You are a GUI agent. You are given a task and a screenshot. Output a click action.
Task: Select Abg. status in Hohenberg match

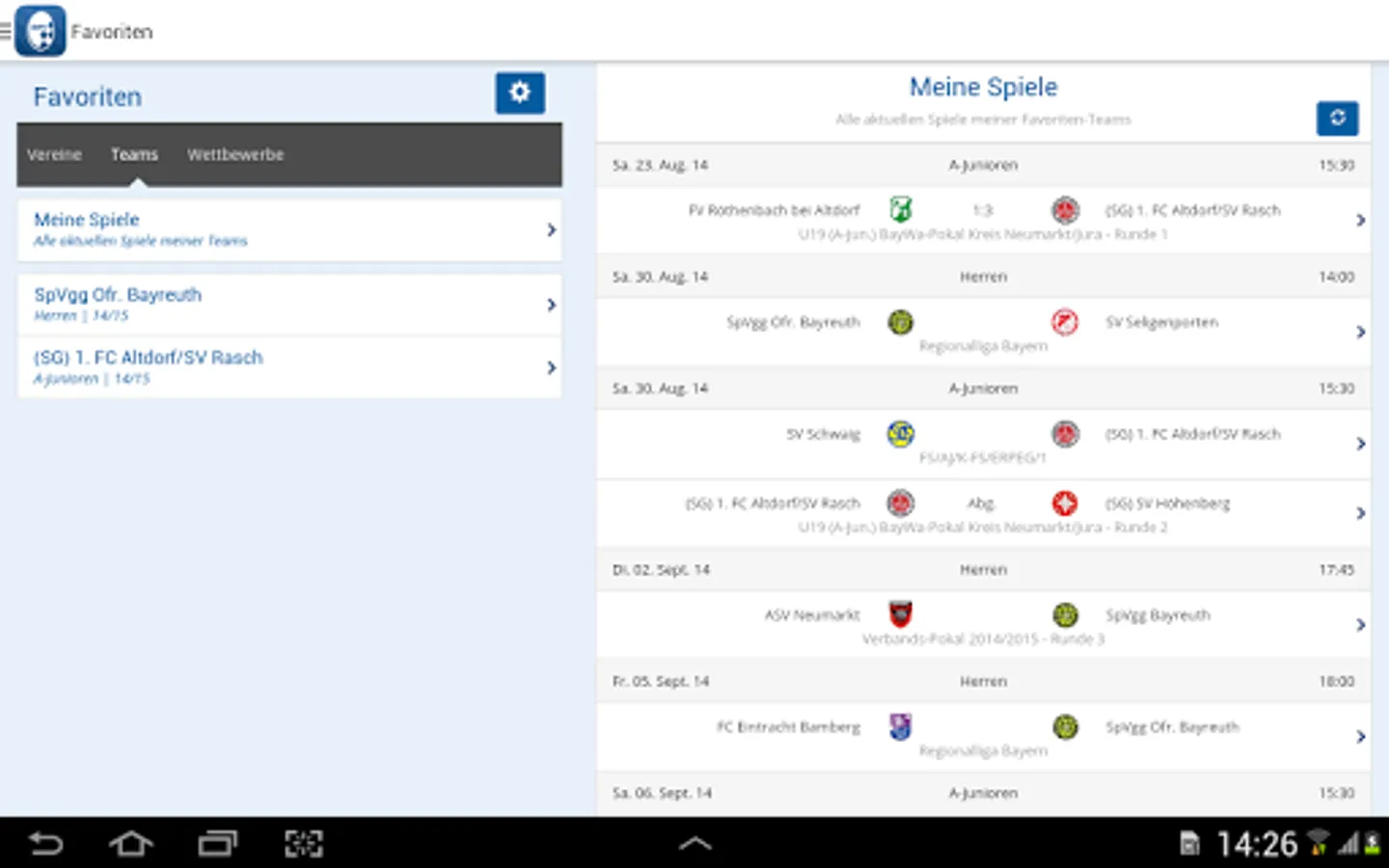(x=981, y=503)
